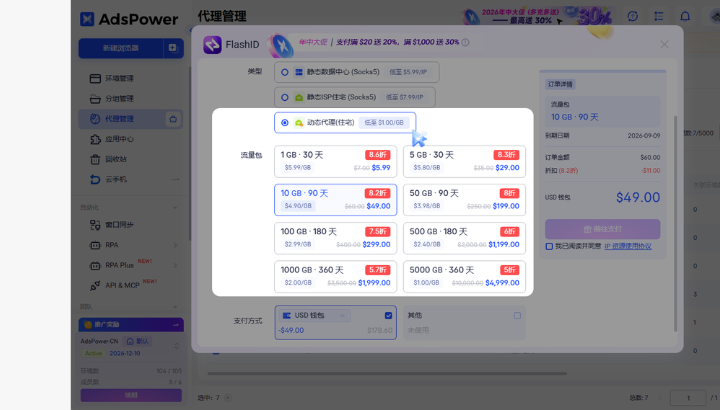Click the 2026年中大促 promotion banner
This screenshot has width=720, height=410.
539,17
